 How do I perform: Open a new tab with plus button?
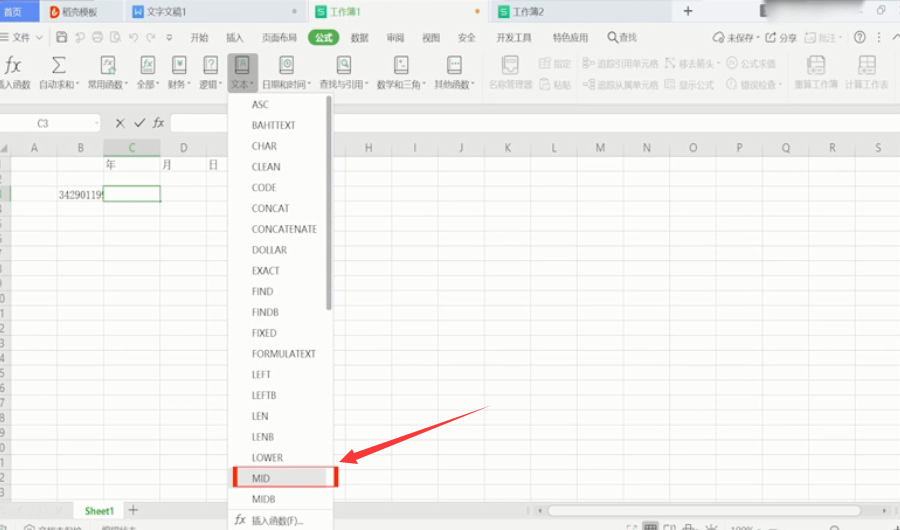click(x=688, y=11)
